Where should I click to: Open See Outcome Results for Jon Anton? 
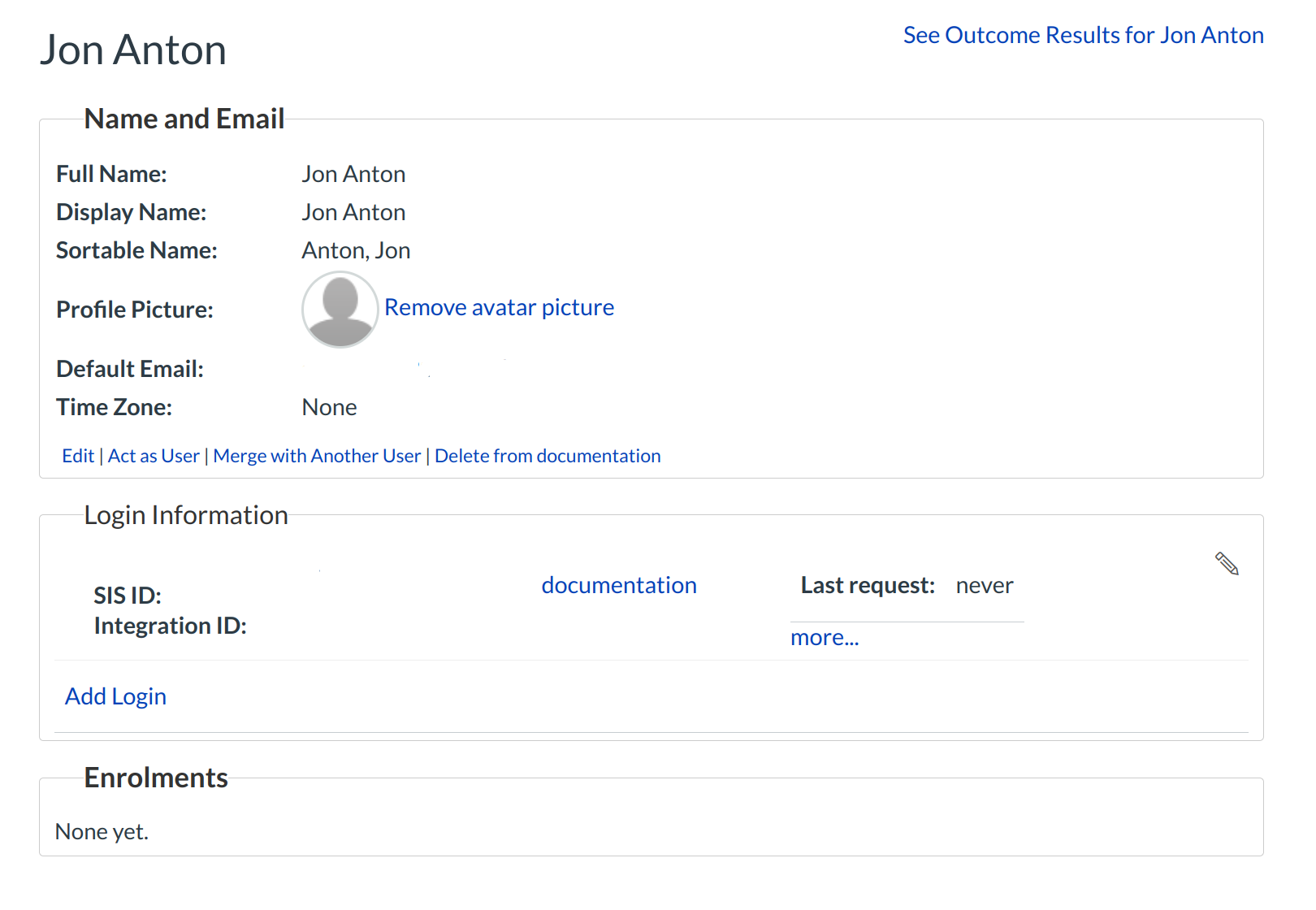tap(1083, 35)
